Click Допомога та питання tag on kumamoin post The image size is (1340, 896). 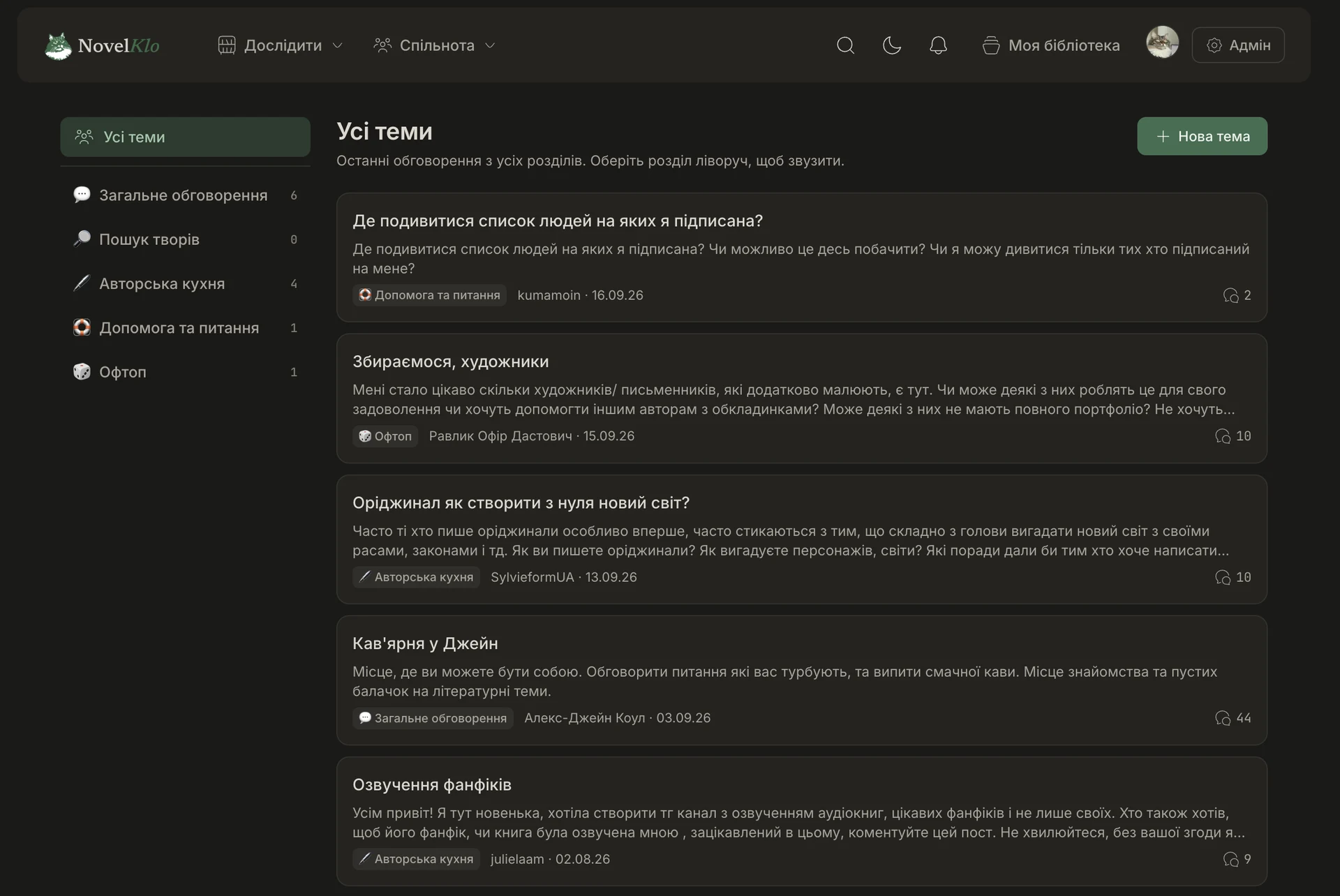tap(429, 295)
